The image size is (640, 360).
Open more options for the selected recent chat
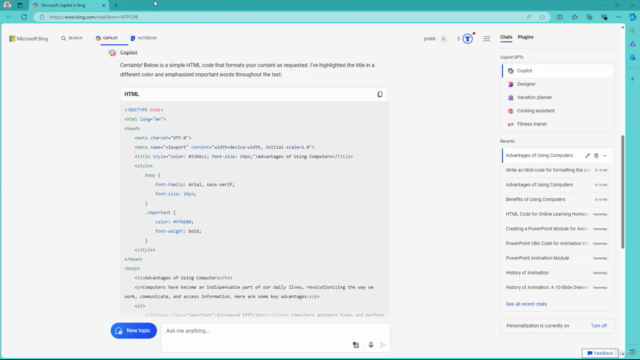point(605,156)
